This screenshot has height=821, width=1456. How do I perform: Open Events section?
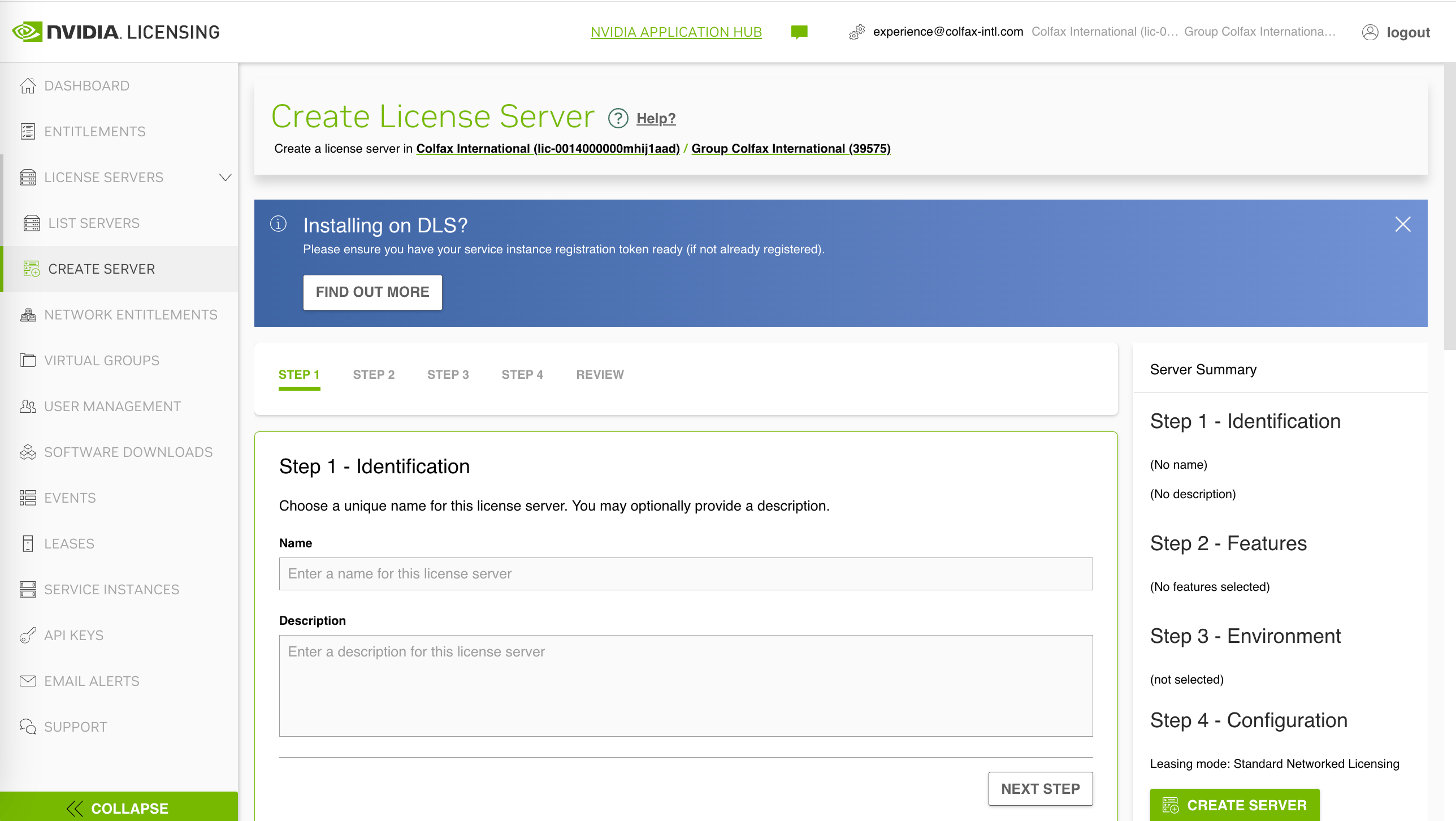click(70, 498)
